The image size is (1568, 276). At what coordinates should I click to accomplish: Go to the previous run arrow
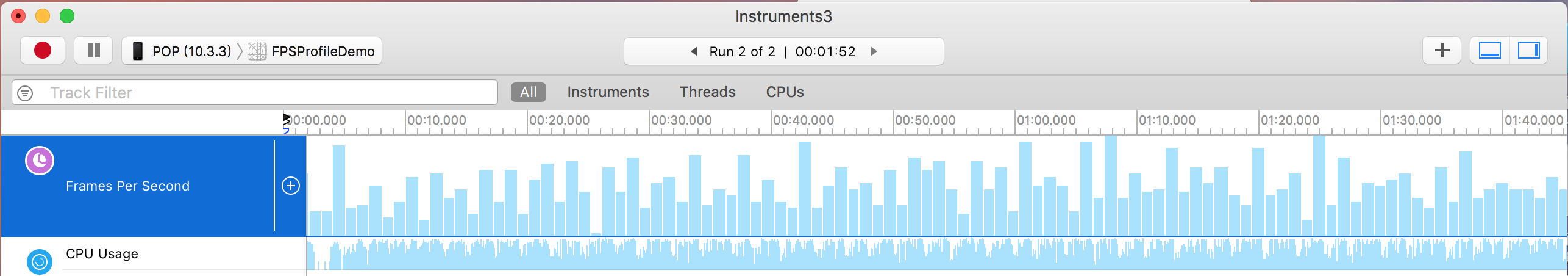tap(694, 51)
